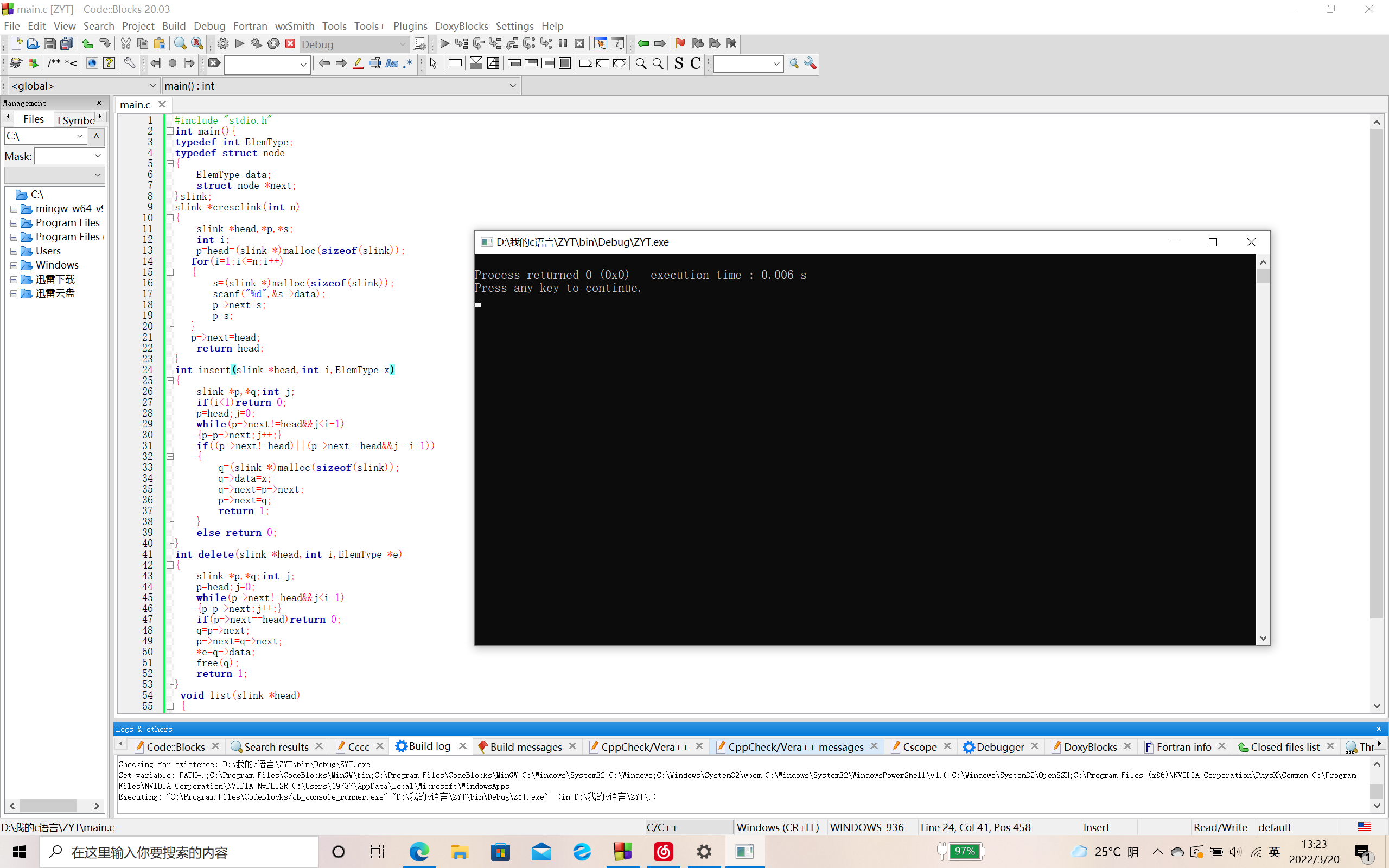Screen dimensions: 1389x868
Task: Open Windows Start menu
Action: click(20, 851)
